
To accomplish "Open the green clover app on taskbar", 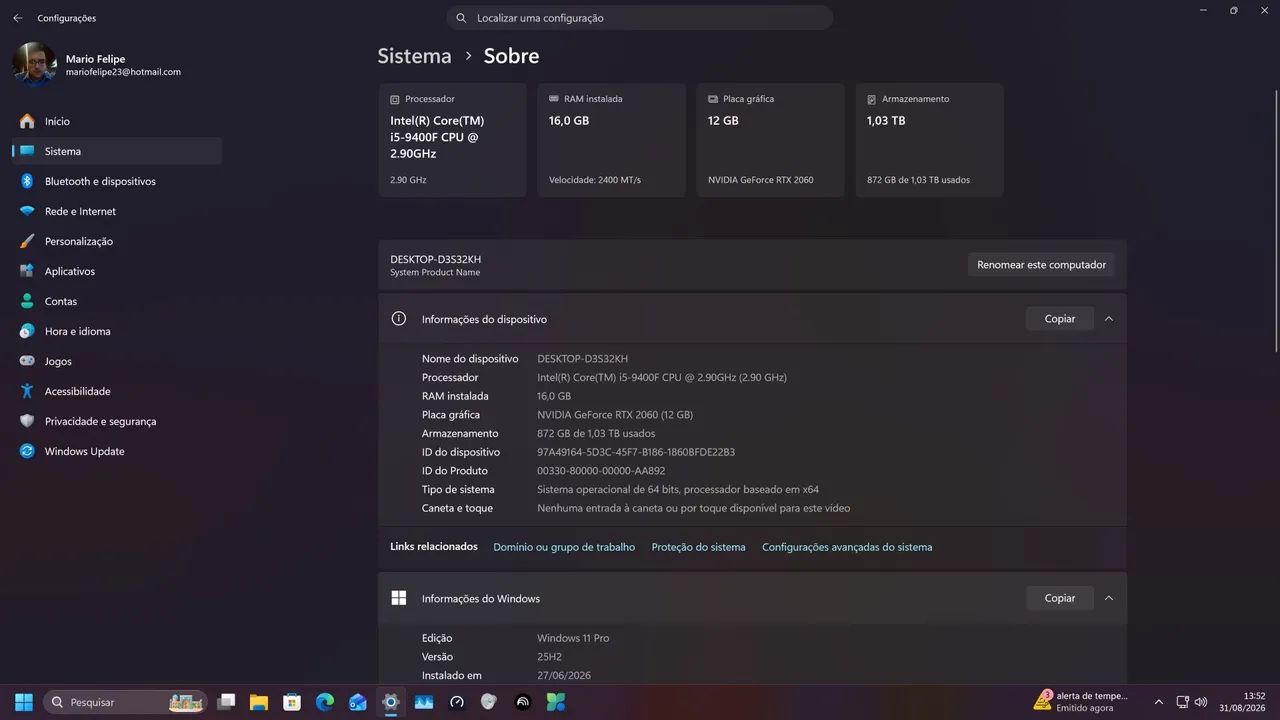I will coord(555,702).
